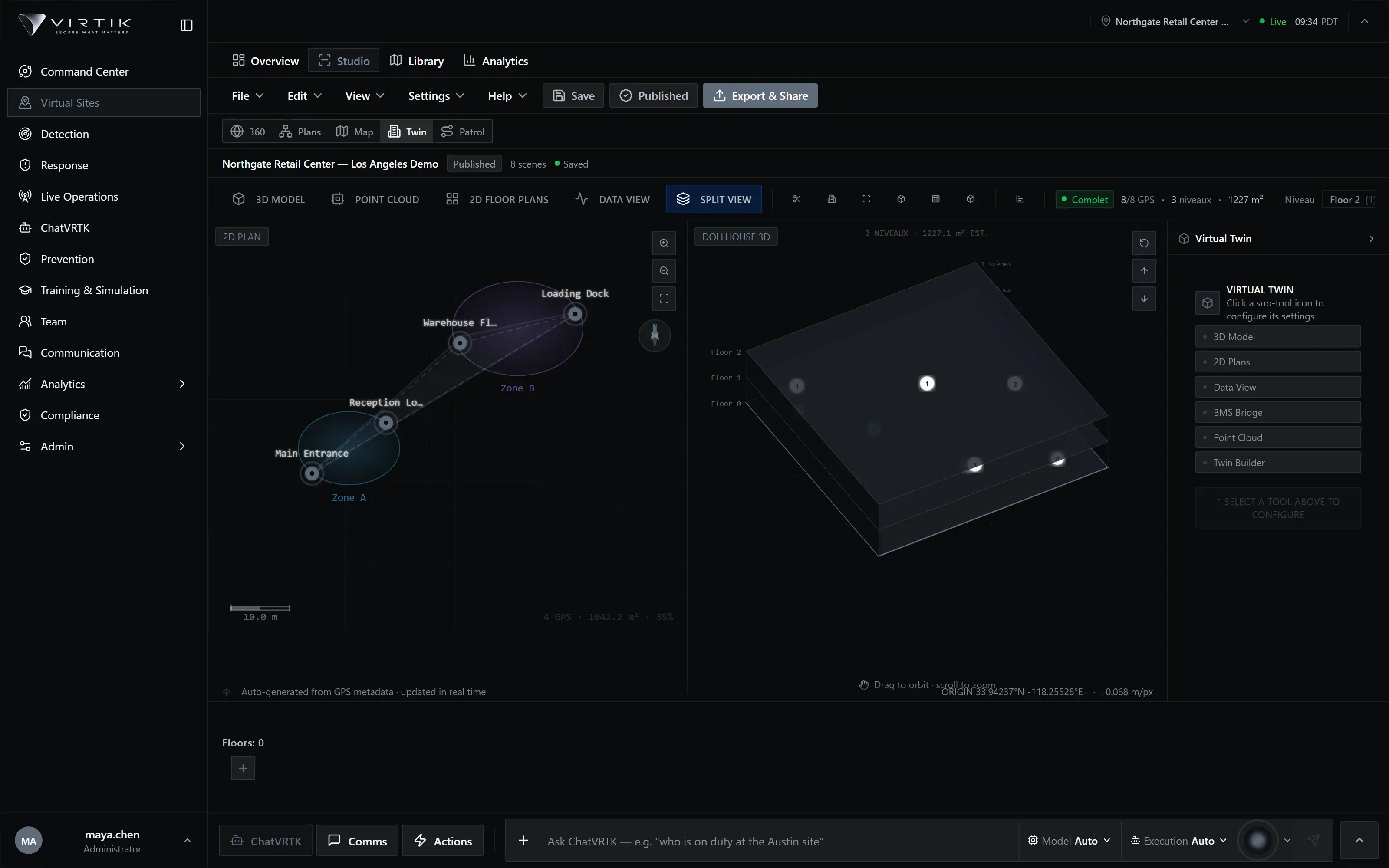Click the Virtual Twin cube icon

pos(1207,303)
